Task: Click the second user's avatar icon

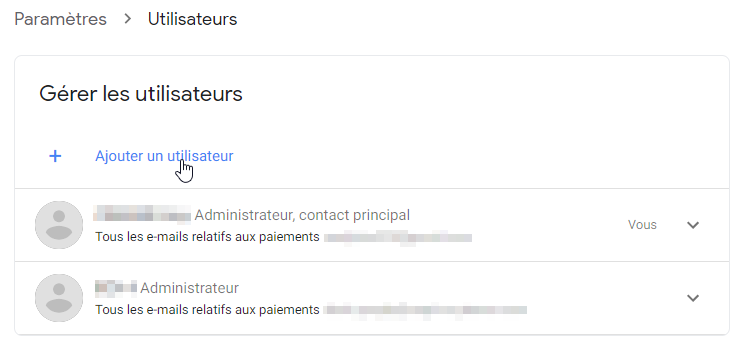Action: [59, 298]
